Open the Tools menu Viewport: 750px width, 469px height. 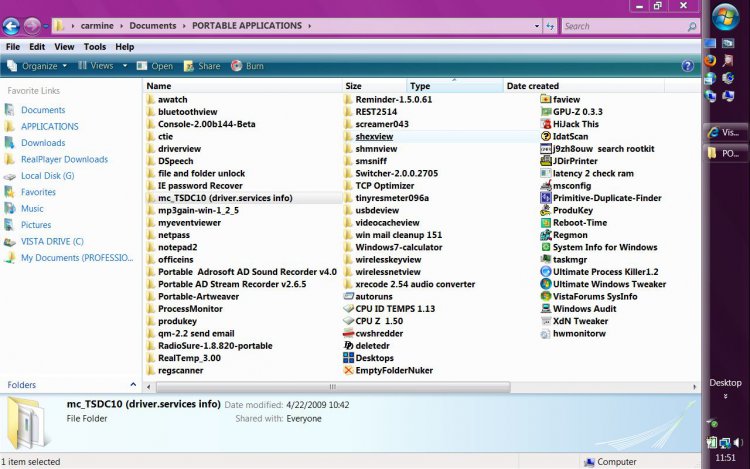pyautogui.click(x=95, y=47)
